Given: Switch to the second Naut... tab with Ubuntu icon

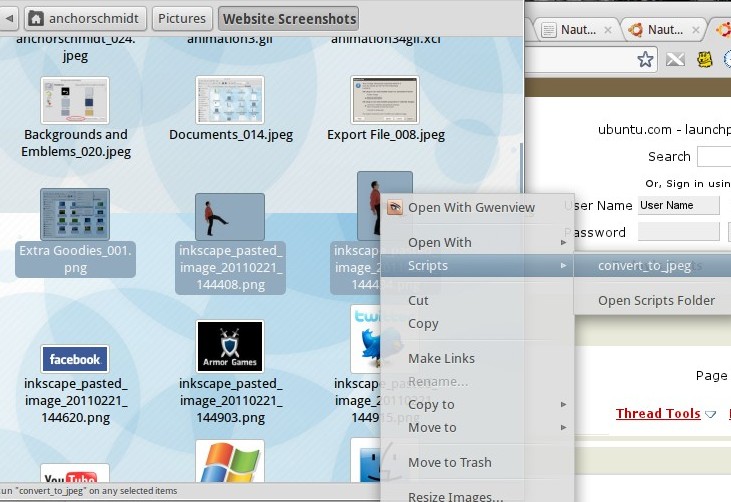Looking at the screenshot, I should 662,30.
